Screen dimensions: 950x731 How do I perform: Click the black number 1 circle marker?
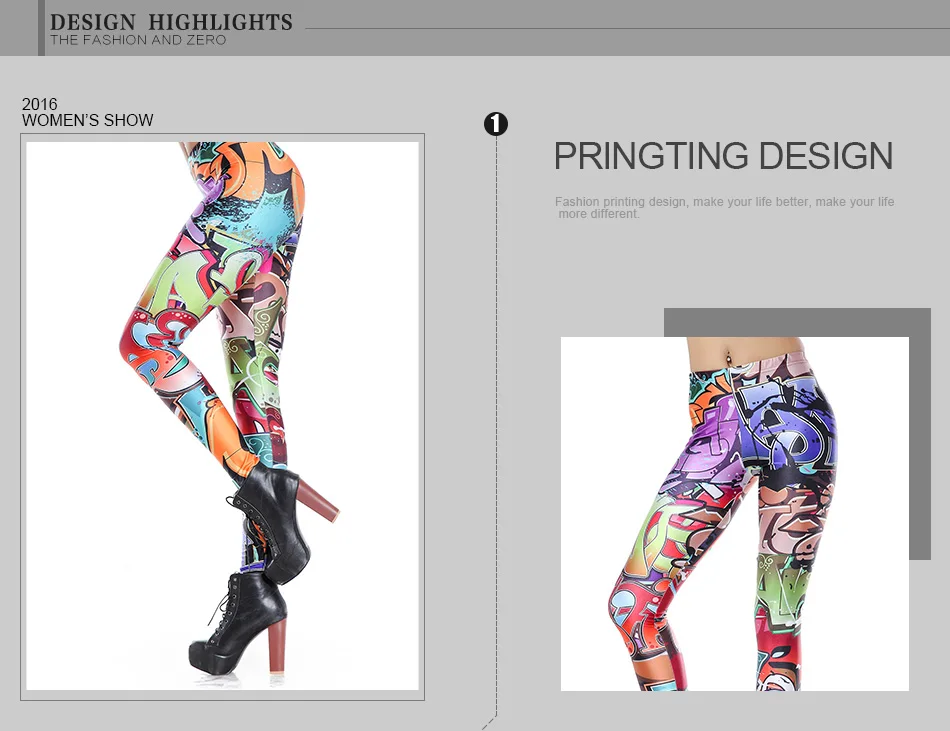[x=496, y=124]
